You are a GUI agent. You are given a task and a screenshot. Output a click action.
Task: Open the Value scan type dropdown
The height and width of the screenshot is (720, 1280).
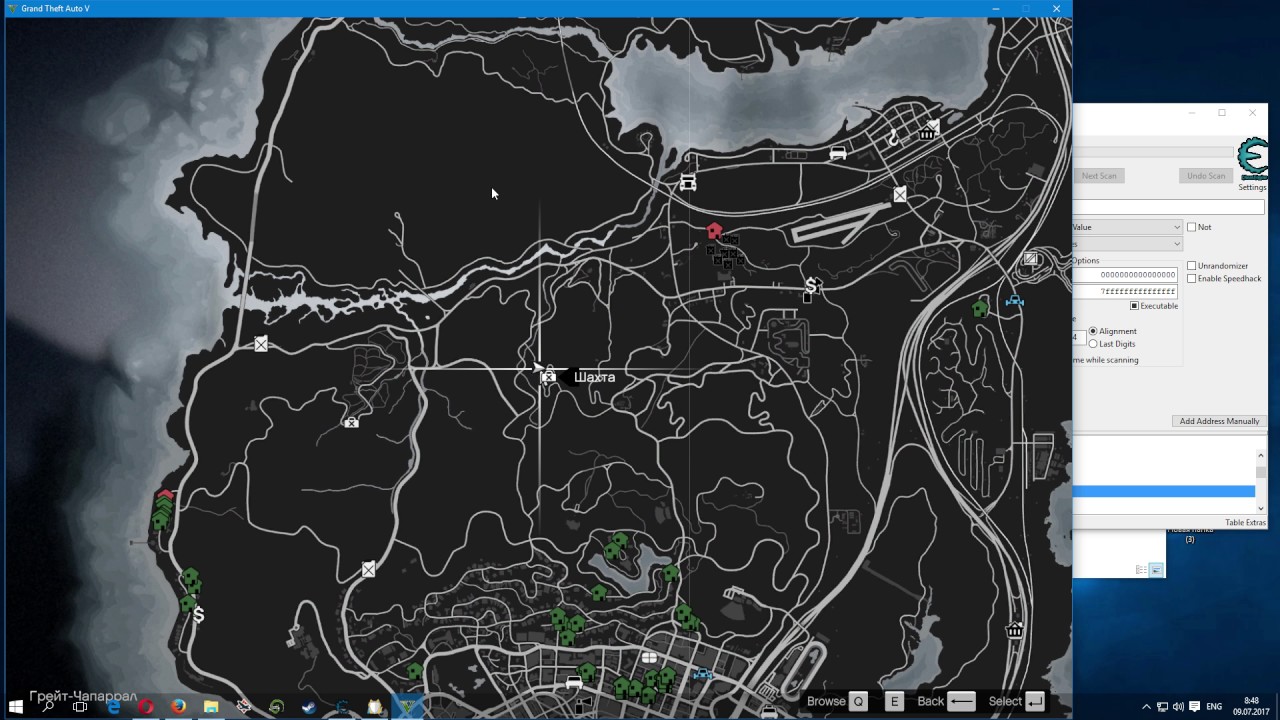click(x=1127, y=227)
